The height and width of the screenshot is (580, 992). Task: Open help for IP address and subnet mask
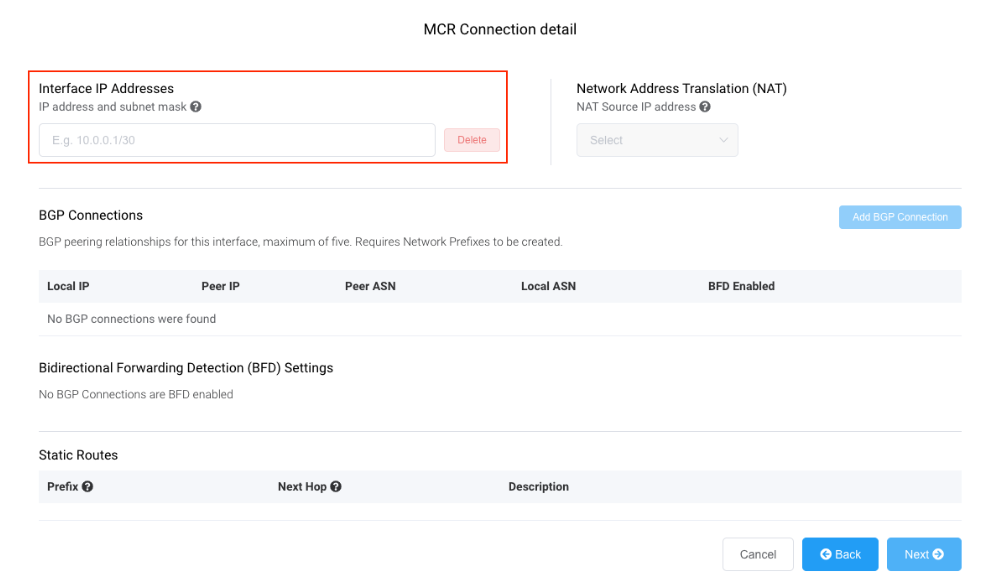(196, 107)
